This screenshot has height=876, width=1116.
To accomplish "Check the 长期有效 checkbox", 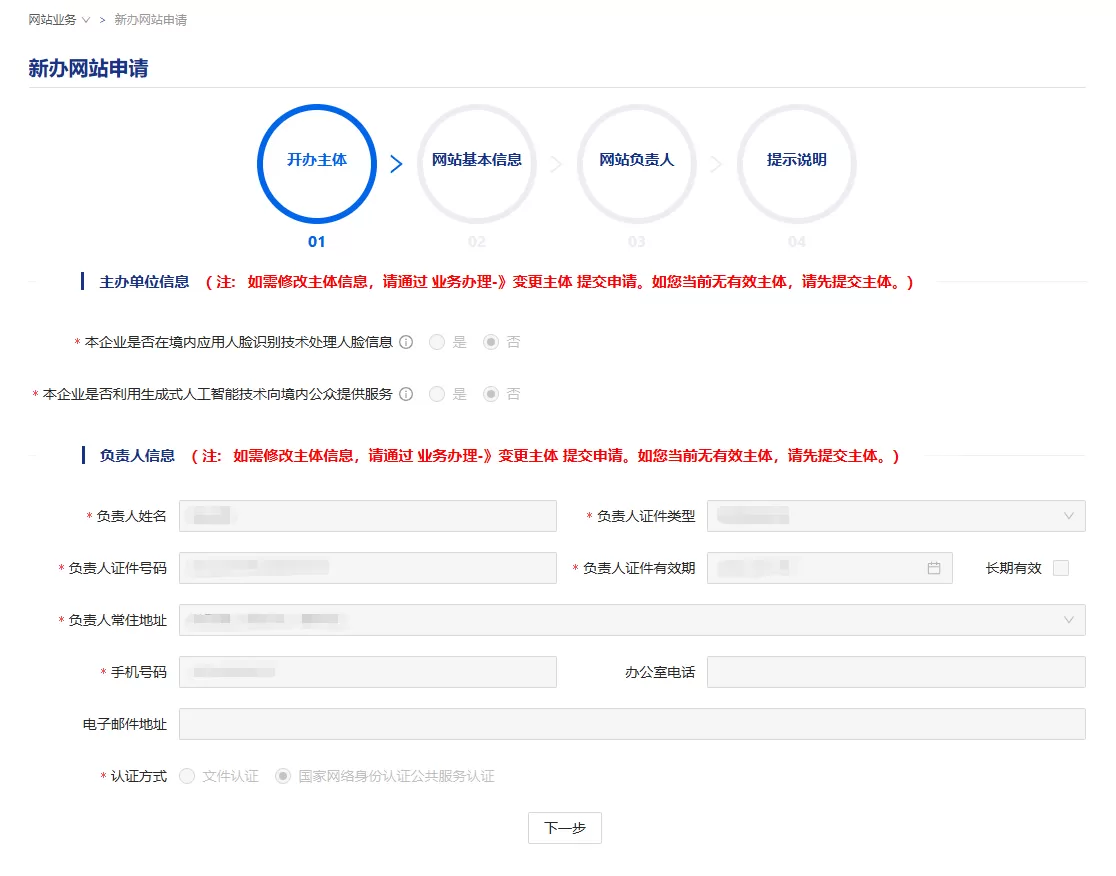I will point(1058,568).
